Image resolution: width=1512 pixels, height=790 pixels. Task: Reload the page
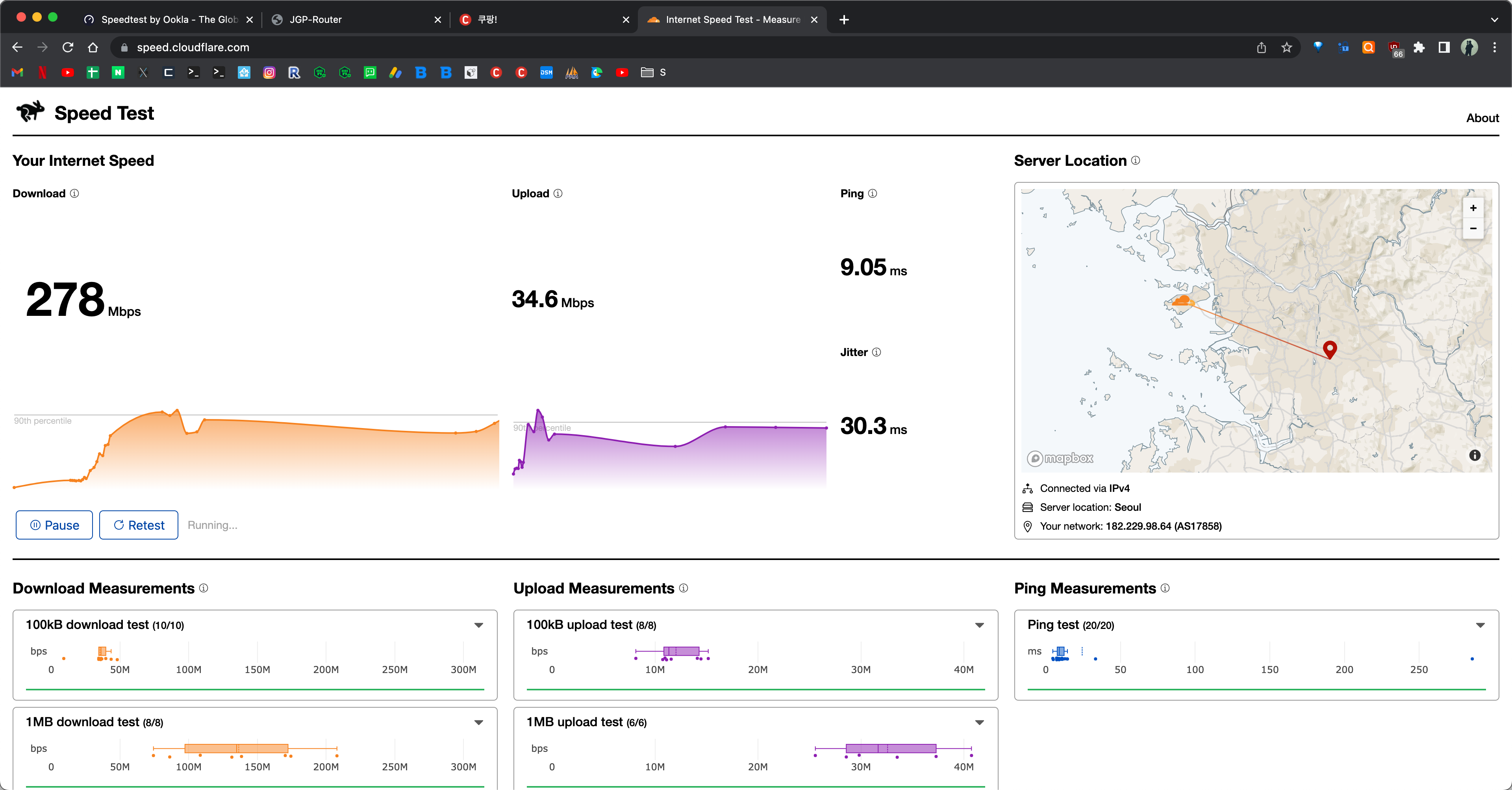coord(68,48)
